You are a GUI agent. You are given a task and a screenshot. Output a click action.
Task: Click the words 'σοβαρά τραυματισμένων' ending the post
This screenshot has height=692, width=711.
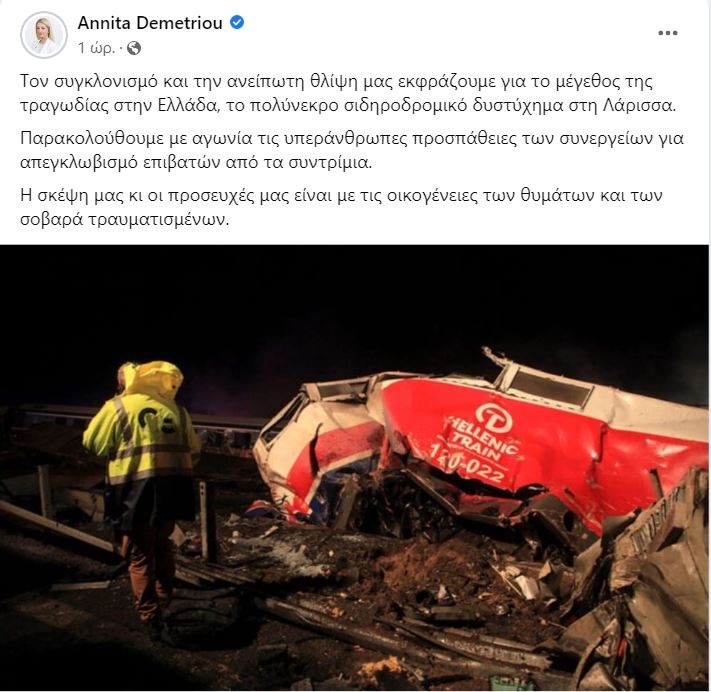click(x=125, y=220)
